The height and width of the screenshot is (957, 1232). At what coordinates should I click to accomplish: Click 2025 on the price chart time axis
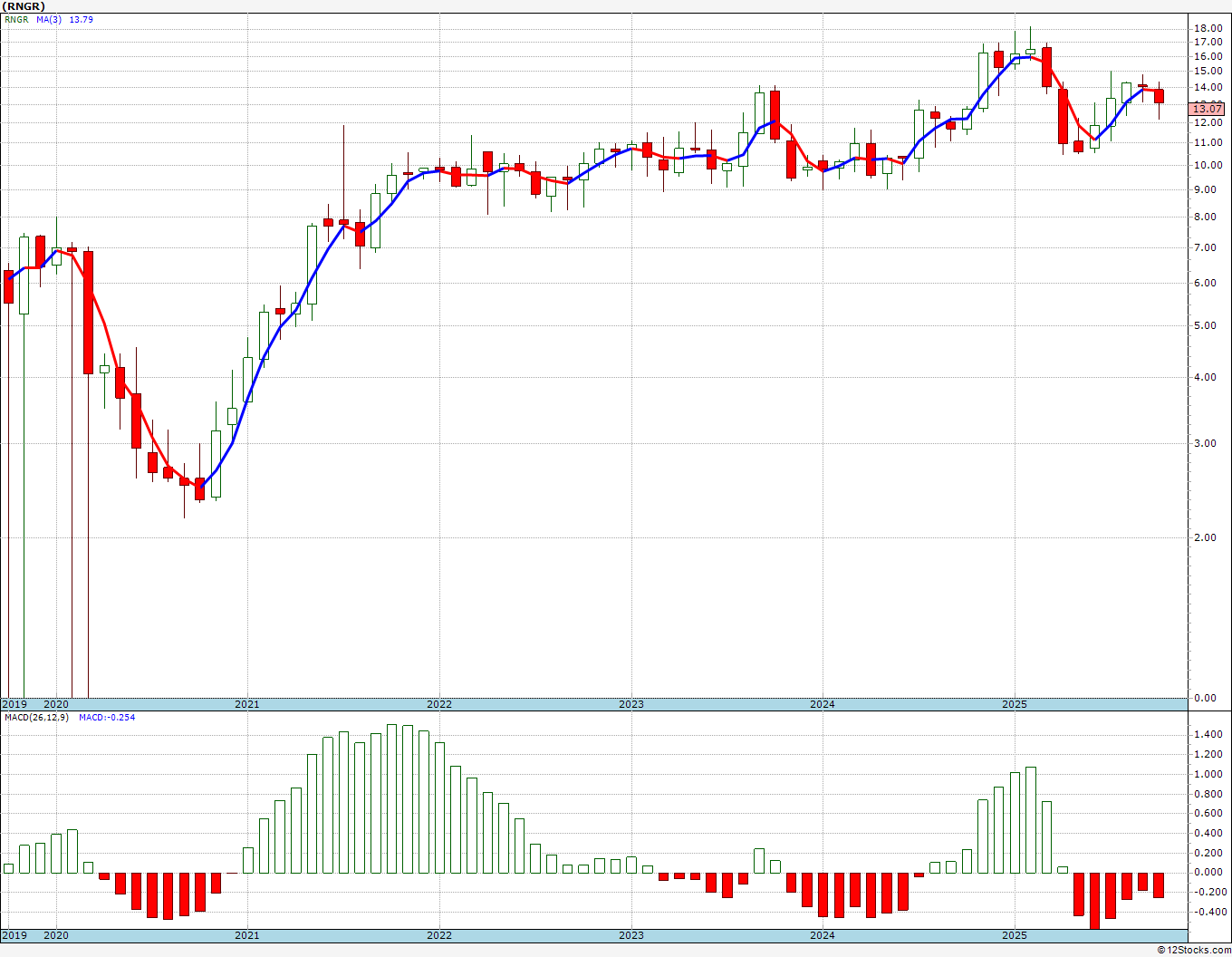(x=1015, y=704)
